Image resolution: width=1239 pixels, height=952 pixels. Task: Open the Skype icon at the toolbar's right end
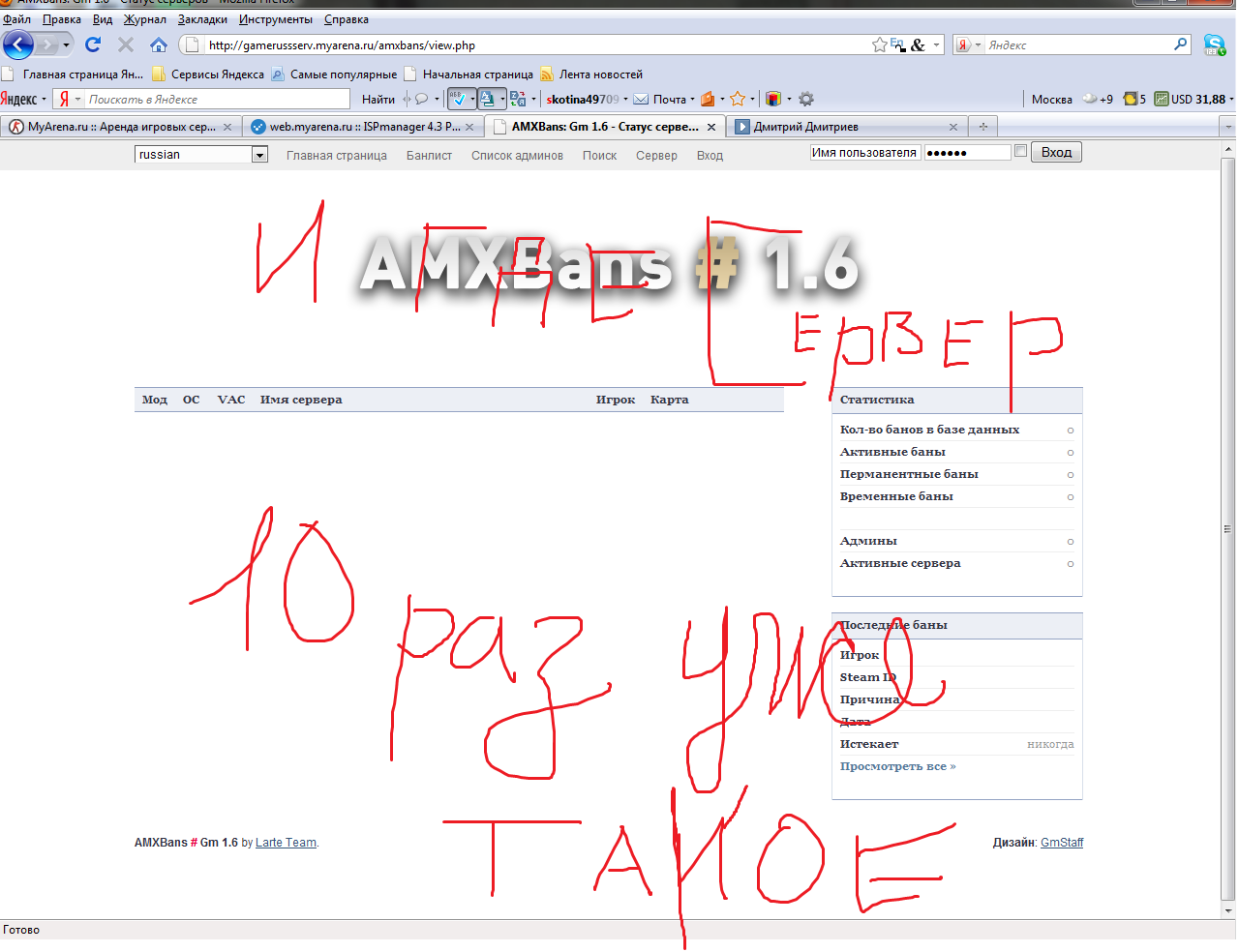coord(1214,45)
